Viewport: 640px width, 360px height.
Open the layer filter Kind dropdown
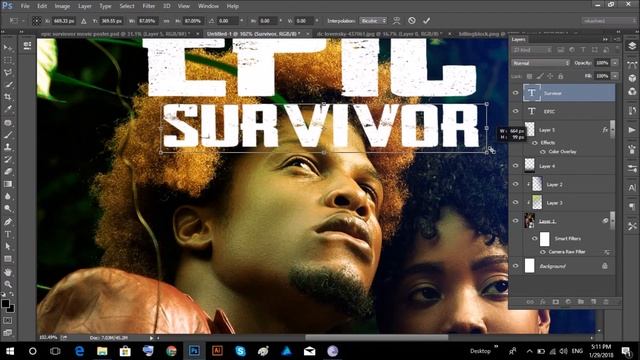click(532, 50)
